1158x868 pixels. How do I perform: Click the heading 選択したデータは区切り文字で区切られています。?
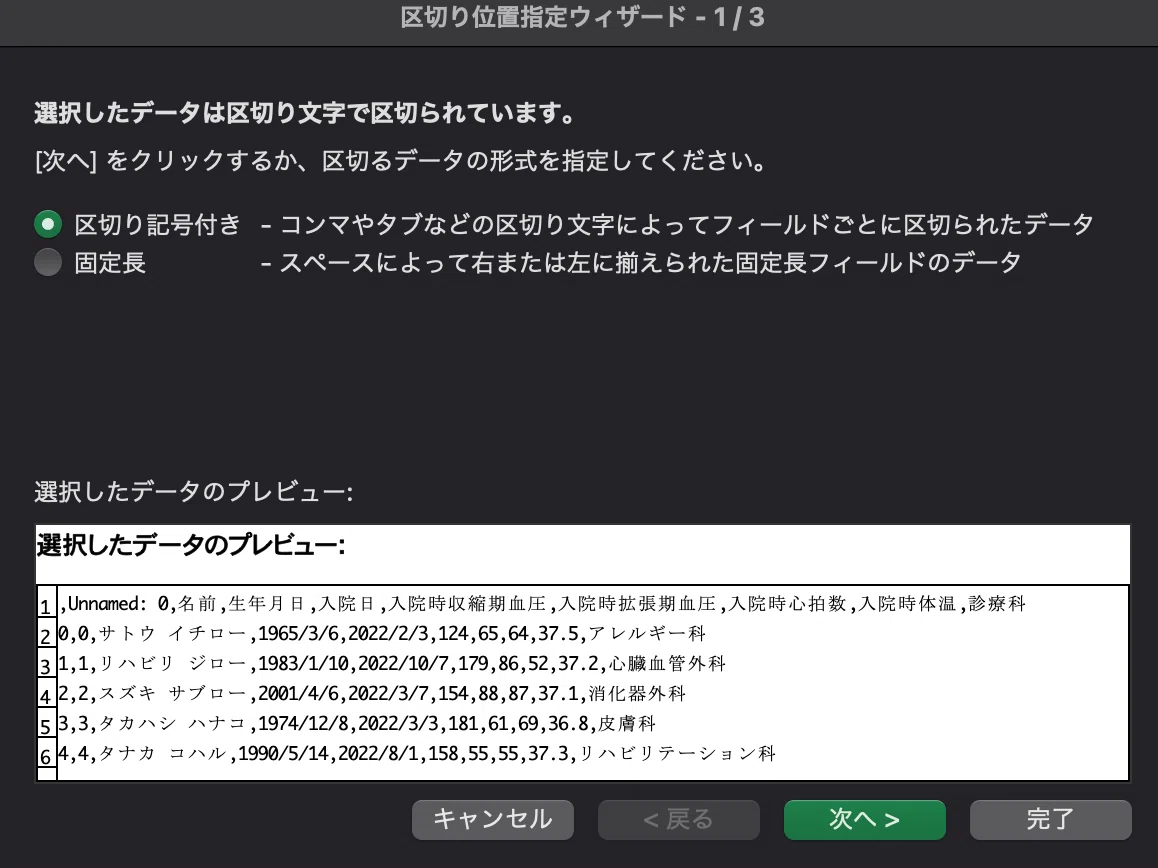point(305,113)
